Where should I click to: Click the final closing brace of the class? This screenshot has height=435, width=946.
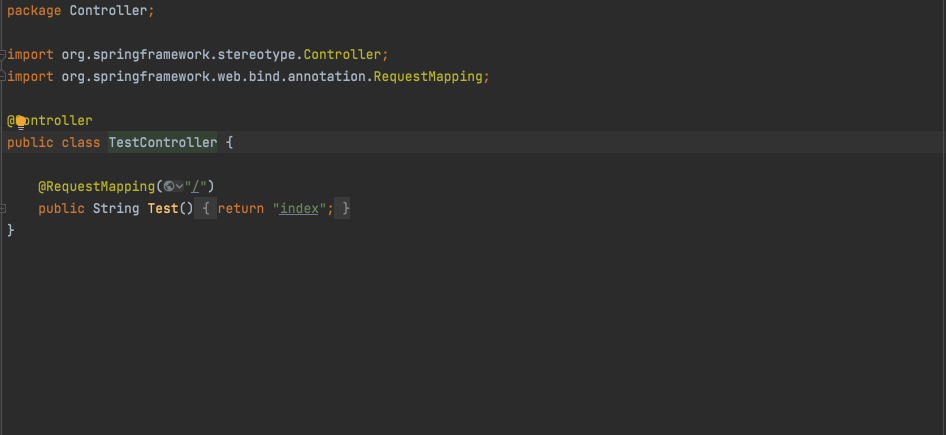pos(10,230)
